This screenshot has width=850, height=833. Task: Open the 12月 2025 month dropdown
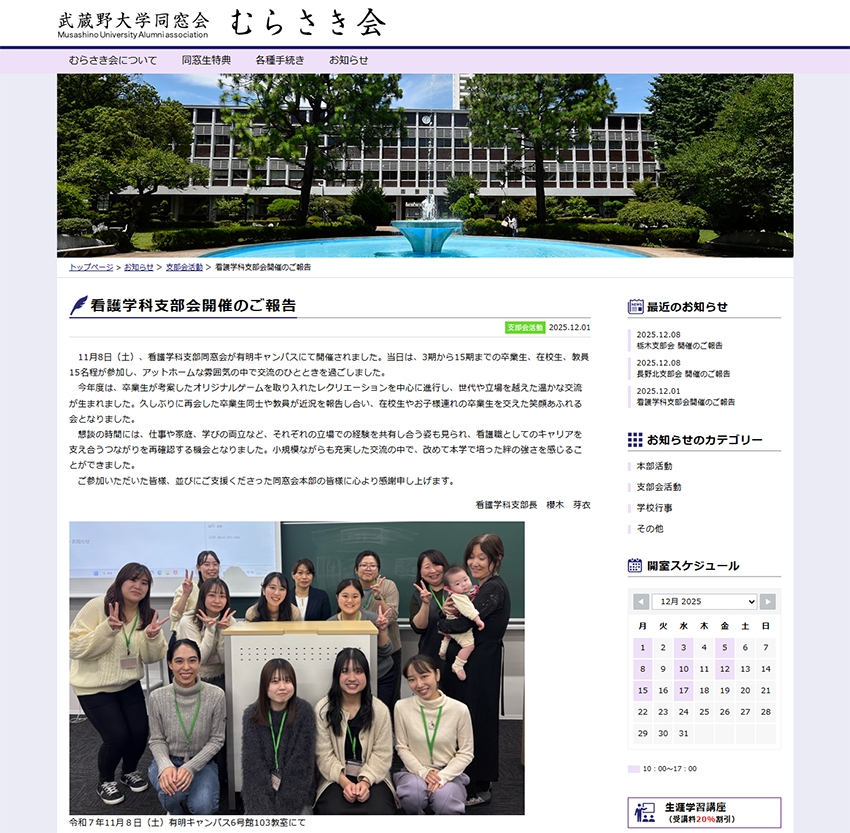tap(704, 602)
